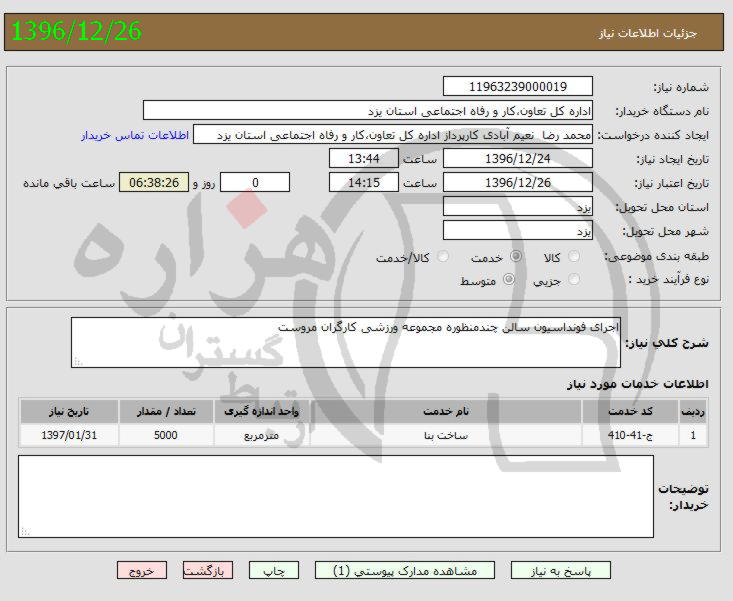This screenshot has height=601, width=733.
Task: Click the کد خدمت column header
Action: tap(630, 411)
